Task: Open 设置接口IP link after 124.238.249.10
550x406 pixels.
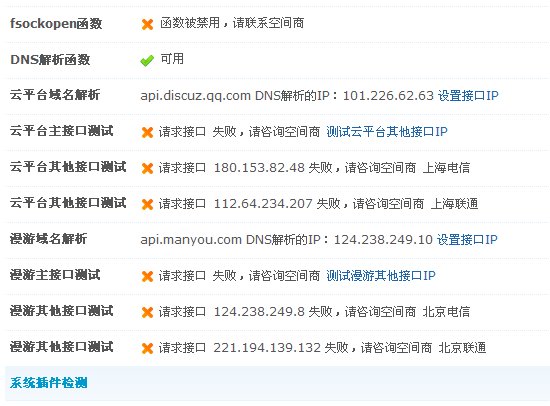Action: (467, 240)
